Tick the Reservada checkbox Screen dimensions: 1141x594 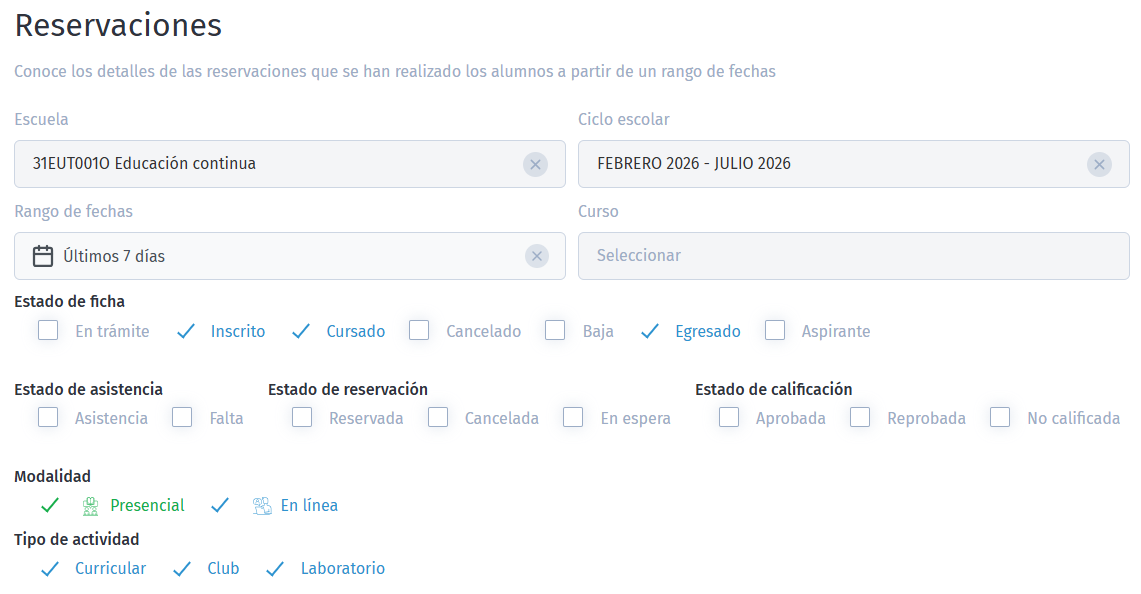302,418
